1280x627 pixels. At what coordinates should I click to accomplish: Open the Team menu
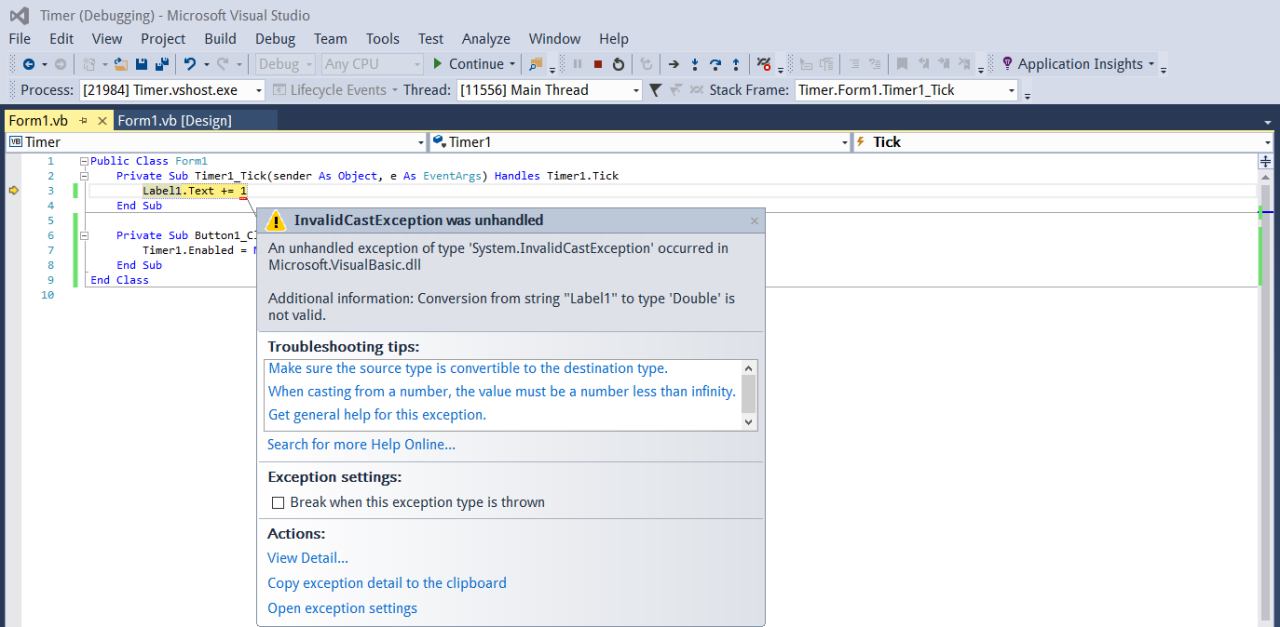pyautogui.click(x=331, y=39)
